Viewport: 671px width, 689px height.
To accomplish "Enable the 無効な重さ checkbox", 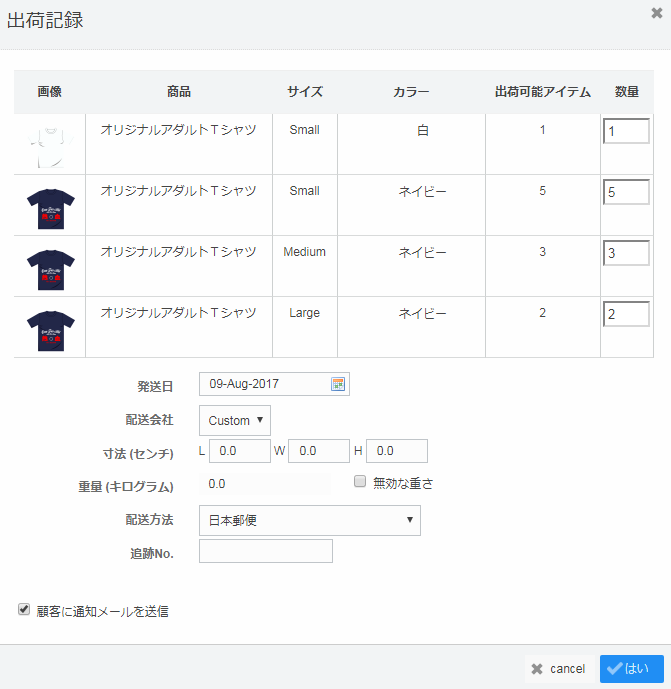I will click(360, 482).
